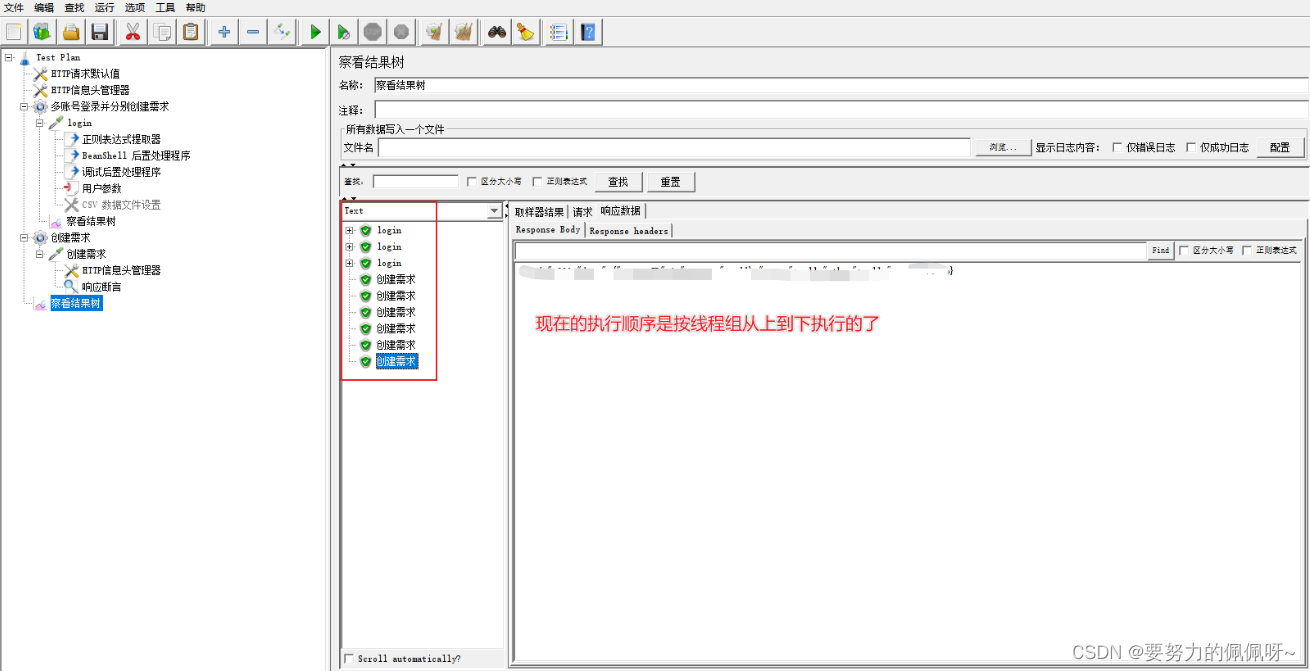Start test without pauses icon

[344, 32]
